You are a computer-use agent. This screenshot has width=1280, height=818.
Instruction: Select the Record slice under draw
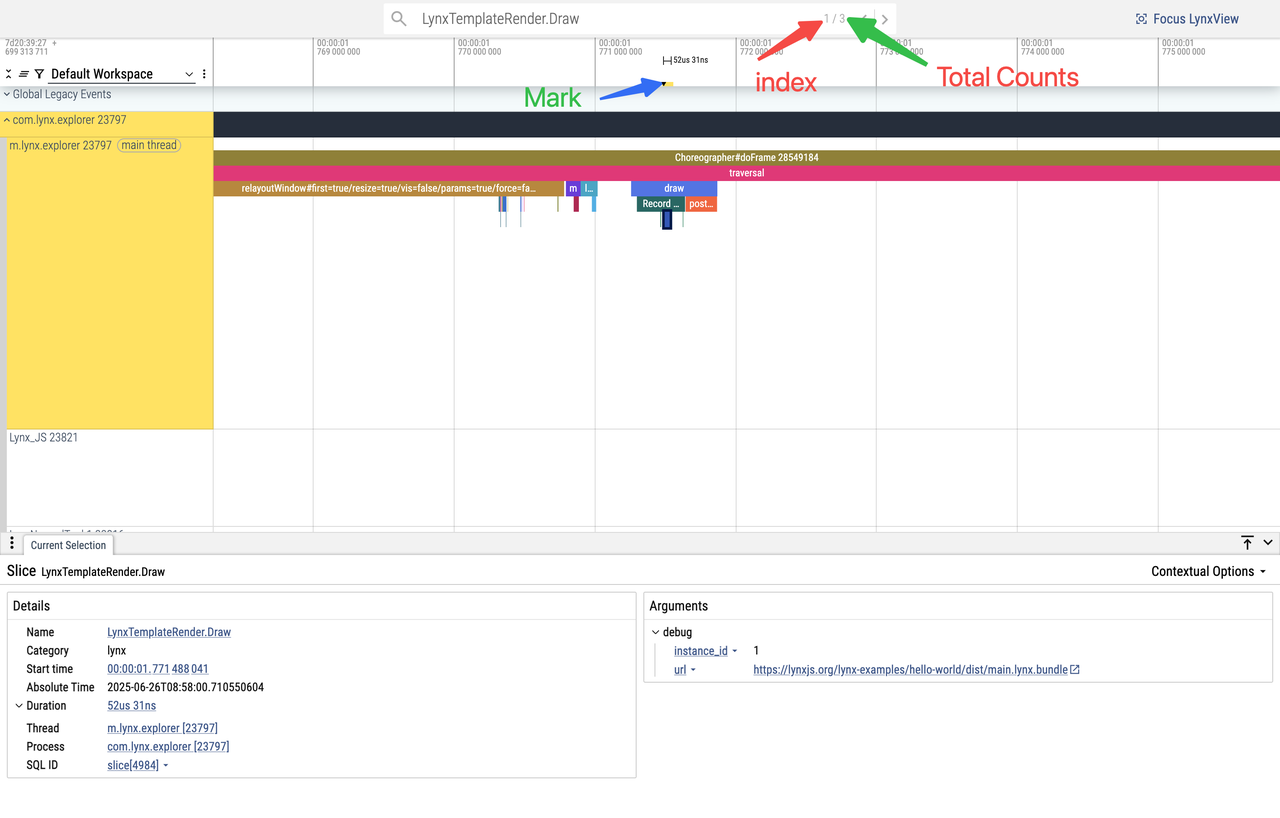point(660,204)
